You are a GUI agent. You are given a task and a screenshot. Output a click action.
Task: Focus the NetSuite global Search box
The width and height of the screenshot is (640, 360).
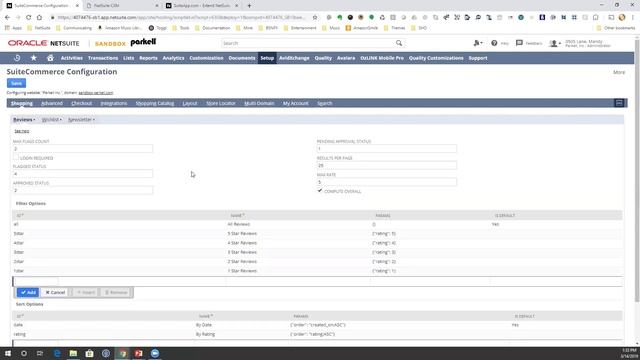tap(308, 43)
